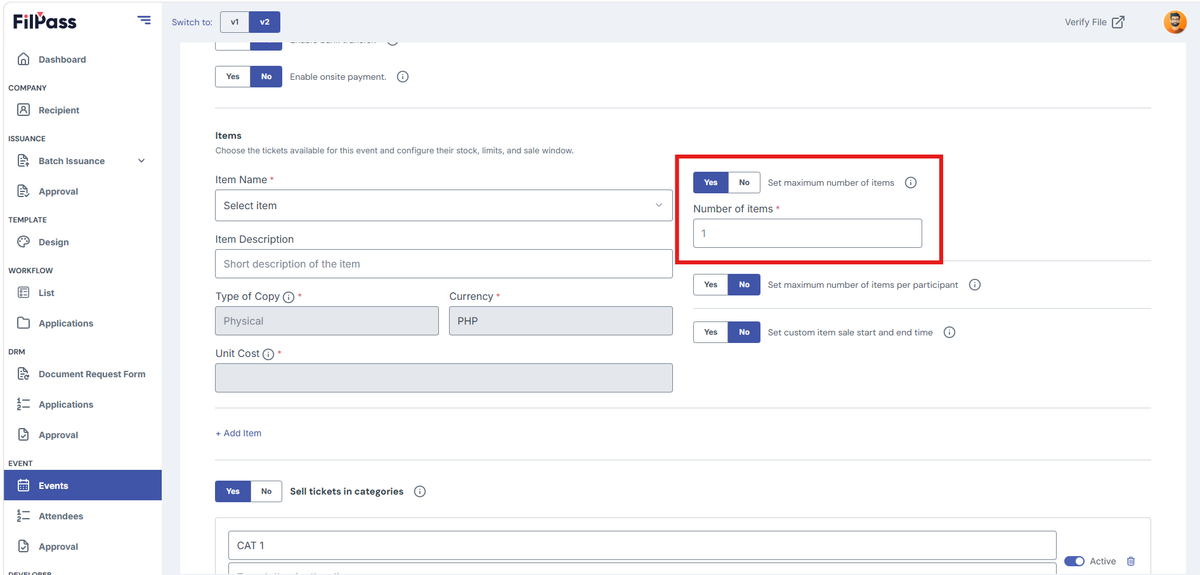The width and height of the screenshot is (1200, 575).
Task: Open the Verify File external link icon
Action: [1118, 22]
